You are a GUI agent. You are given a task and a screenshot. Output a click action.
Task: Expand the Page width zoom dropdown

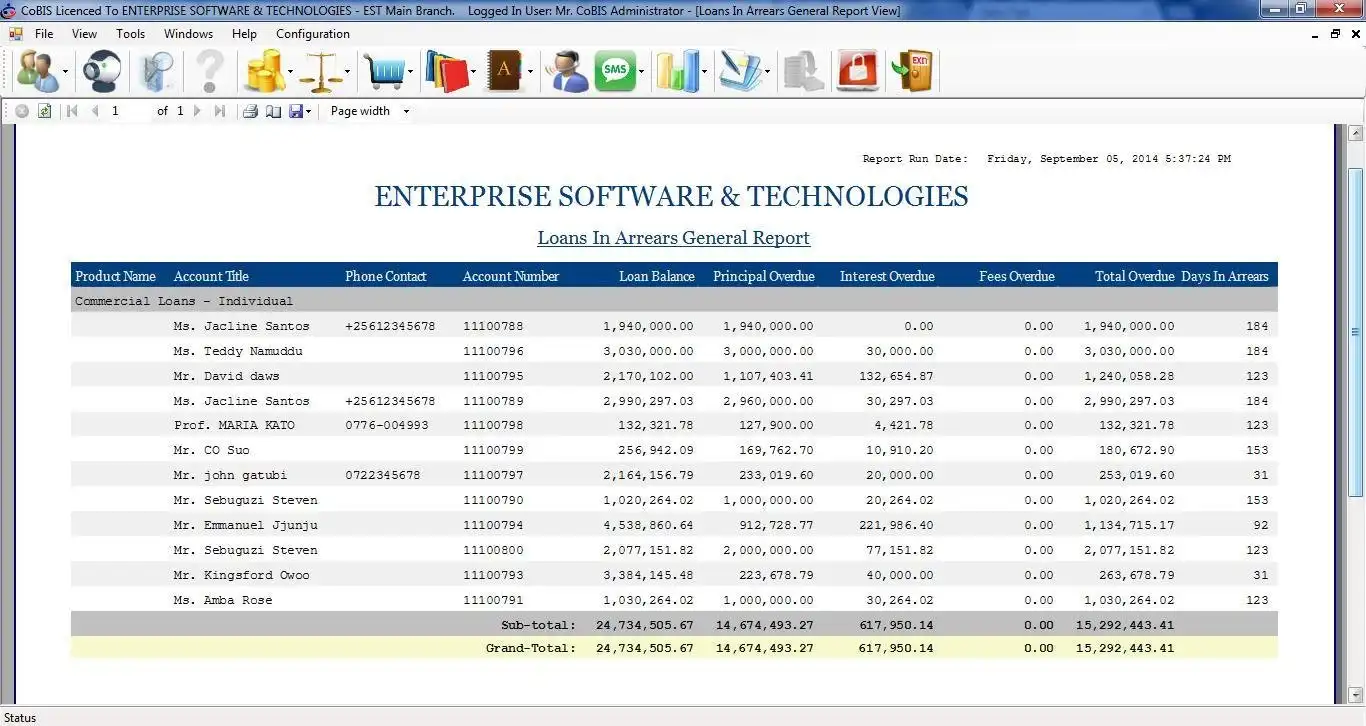click(406, 111)
